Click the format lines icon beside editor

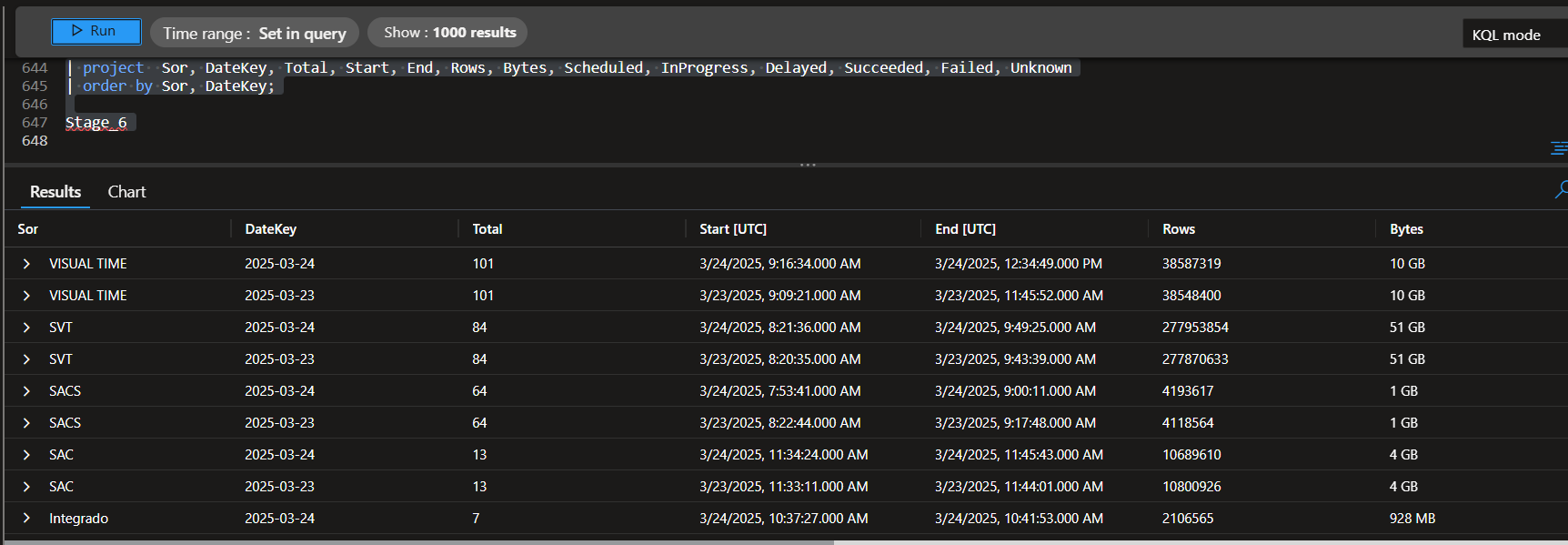tap(1559, 148)
